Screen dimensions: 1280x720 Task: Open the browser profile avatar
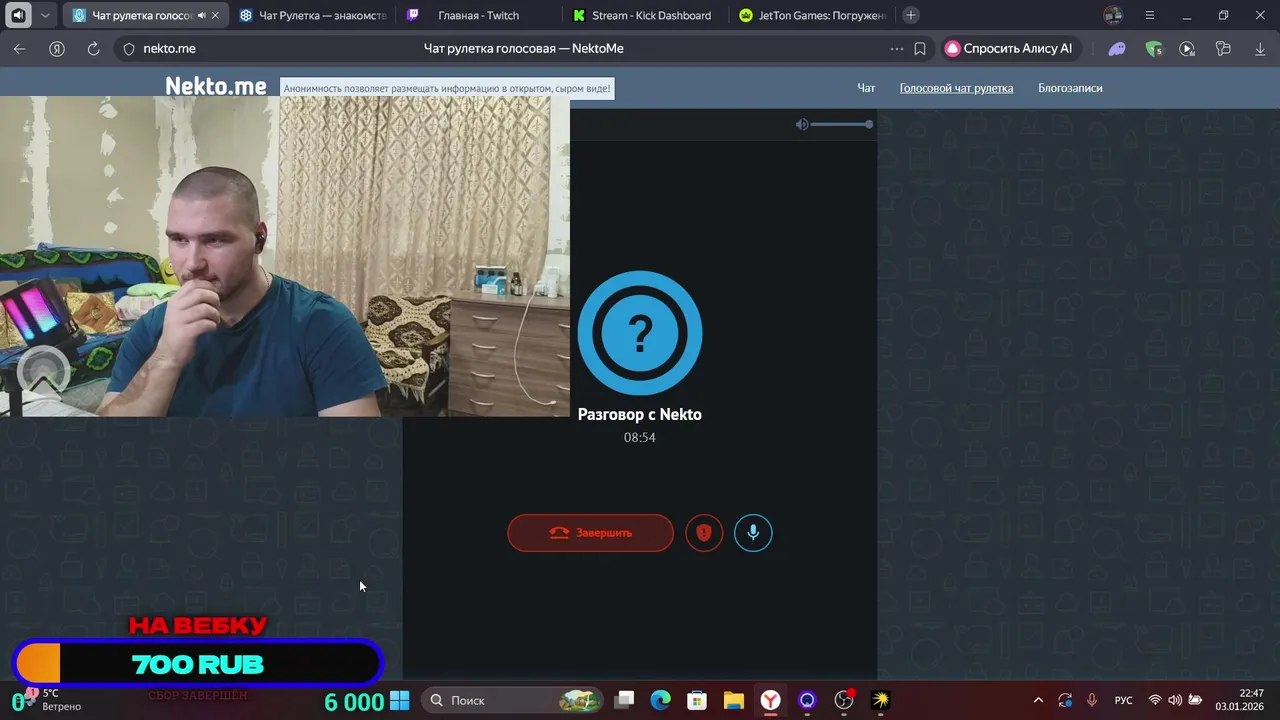coord(1113,15)
